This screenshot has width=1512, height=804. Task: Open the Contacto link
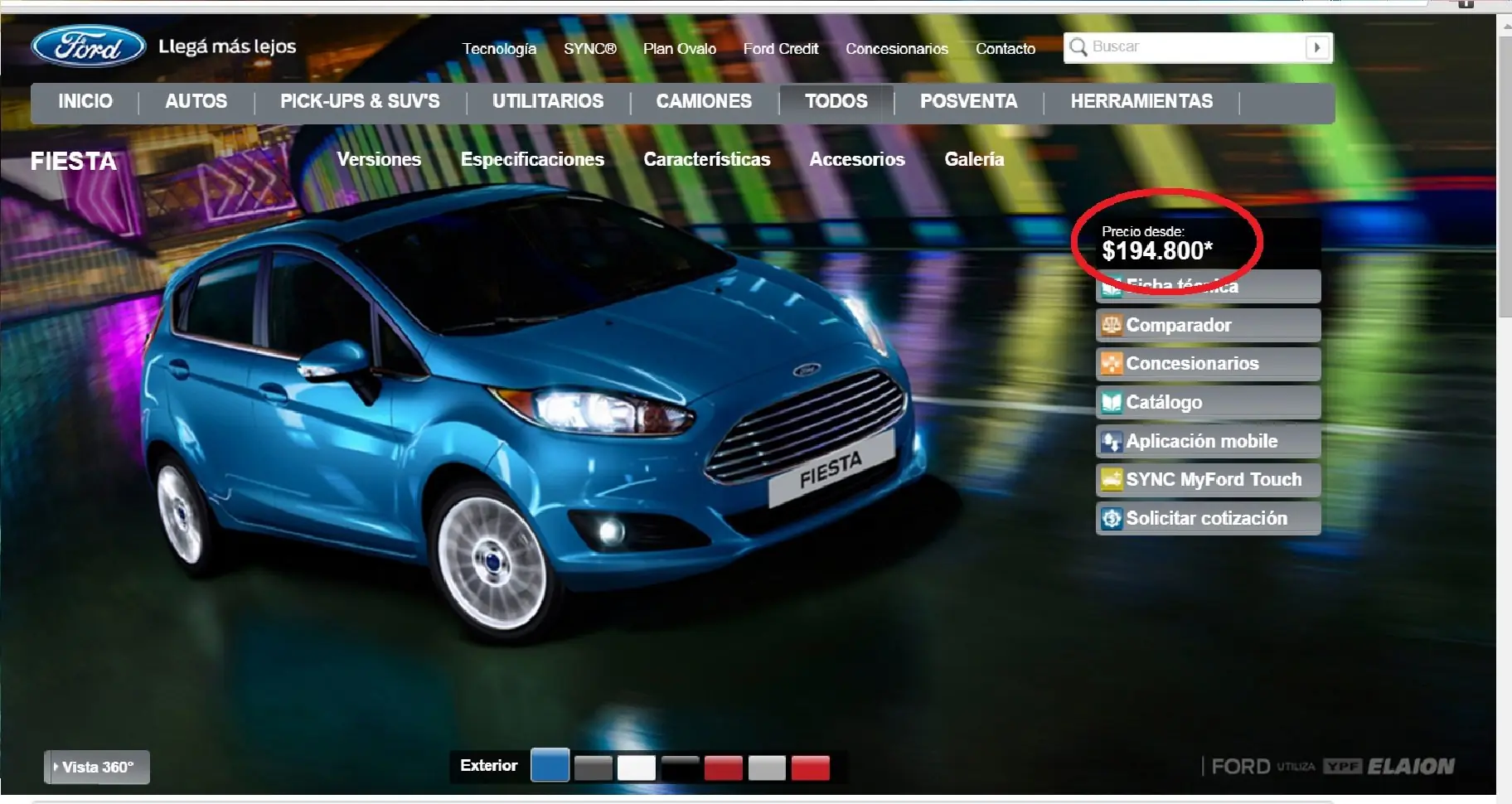point(1006,49)
